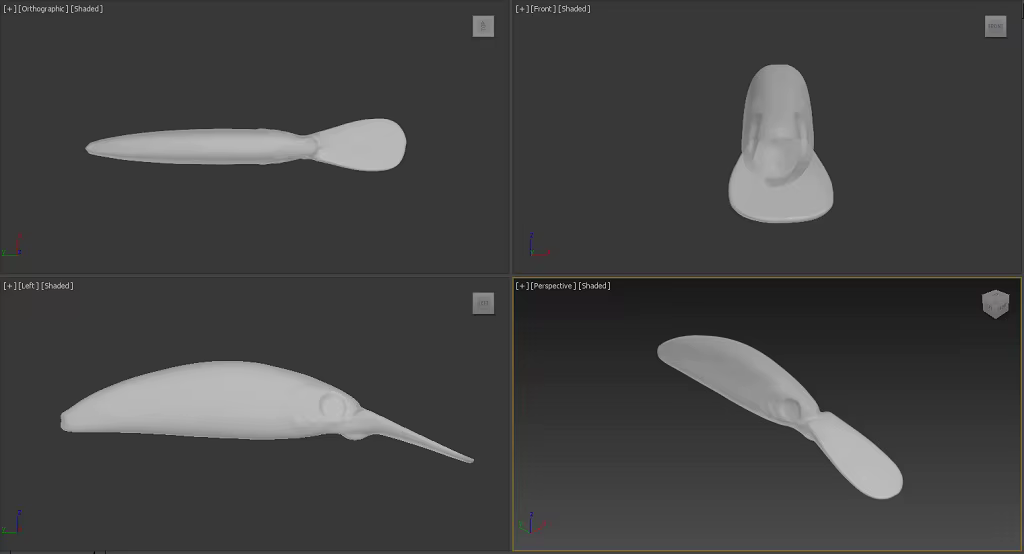Open the [Shaded] menu in Perspective viewport
The width and height of the screenshot is (1024, 554).
594,286
